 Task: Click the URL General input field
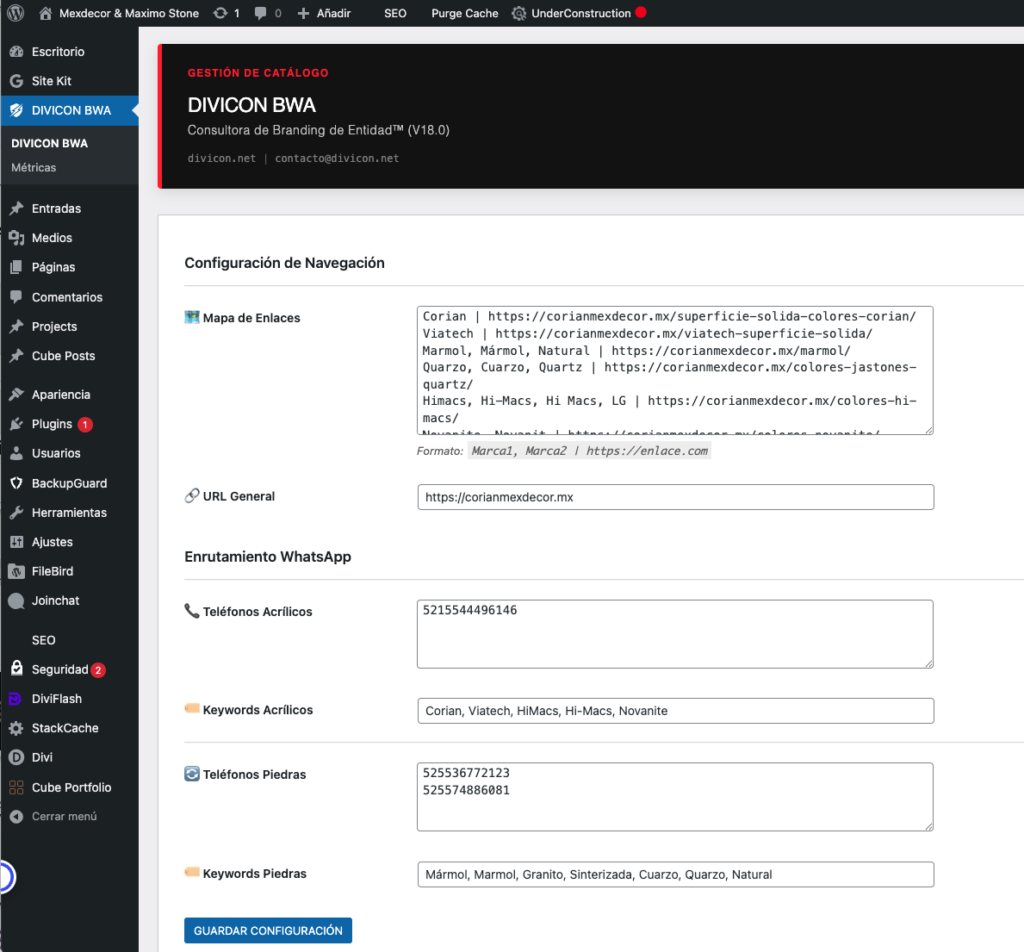675,497
